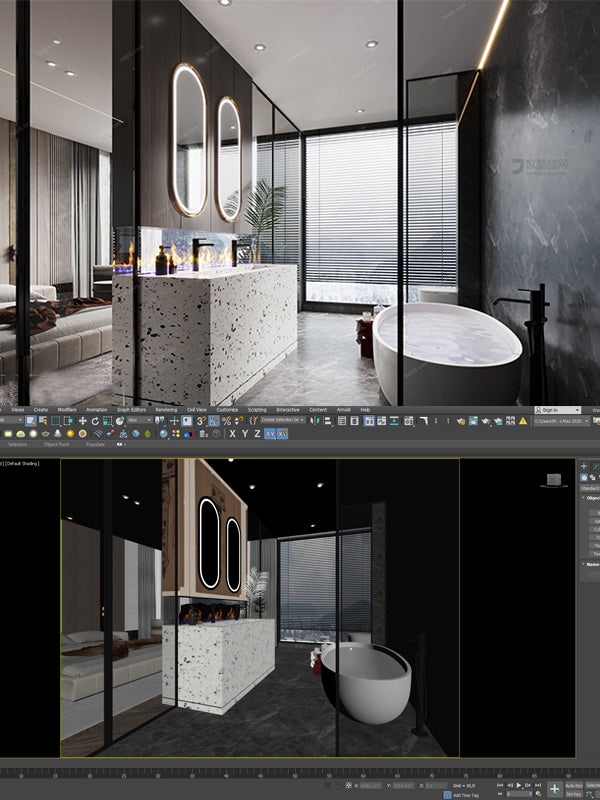Screen dimensions: 600x800
Task: Open the Sign In dropdown
Action: point(558,410)
